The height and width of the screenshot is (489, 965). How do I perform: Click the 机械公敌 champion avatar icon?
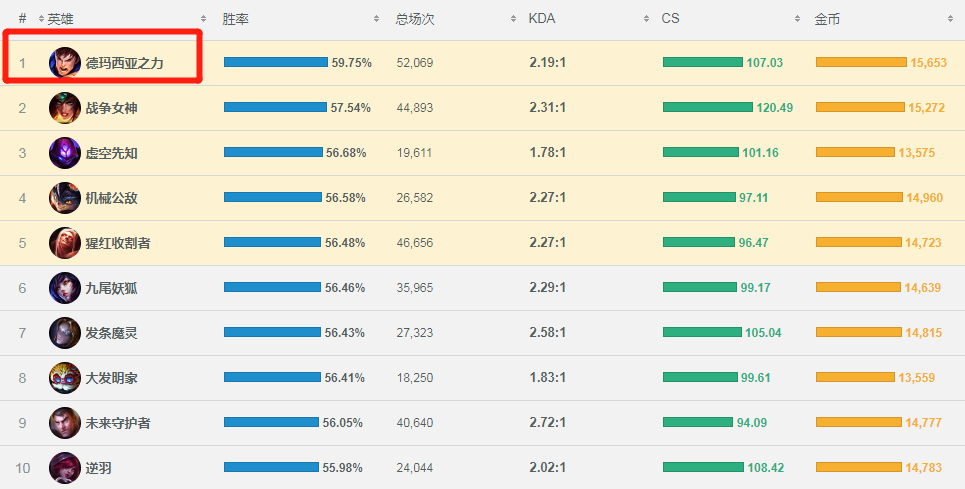[x=65, y=198]
